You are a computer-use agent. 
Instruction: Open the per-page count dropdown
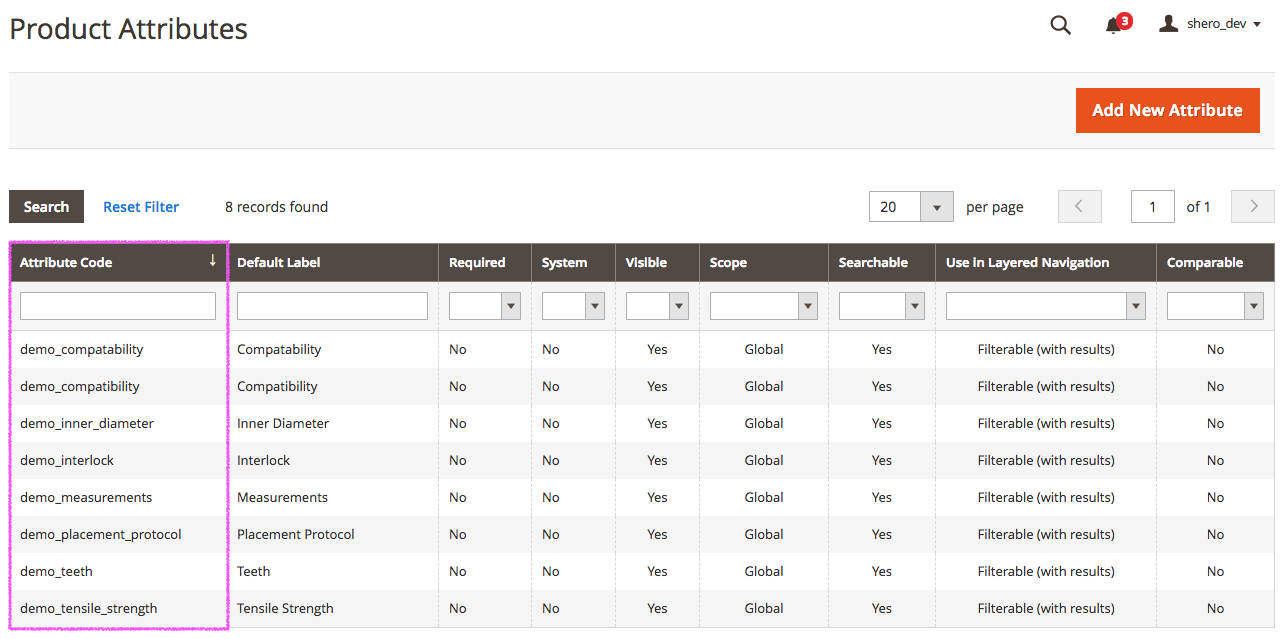tap(936, 206)
